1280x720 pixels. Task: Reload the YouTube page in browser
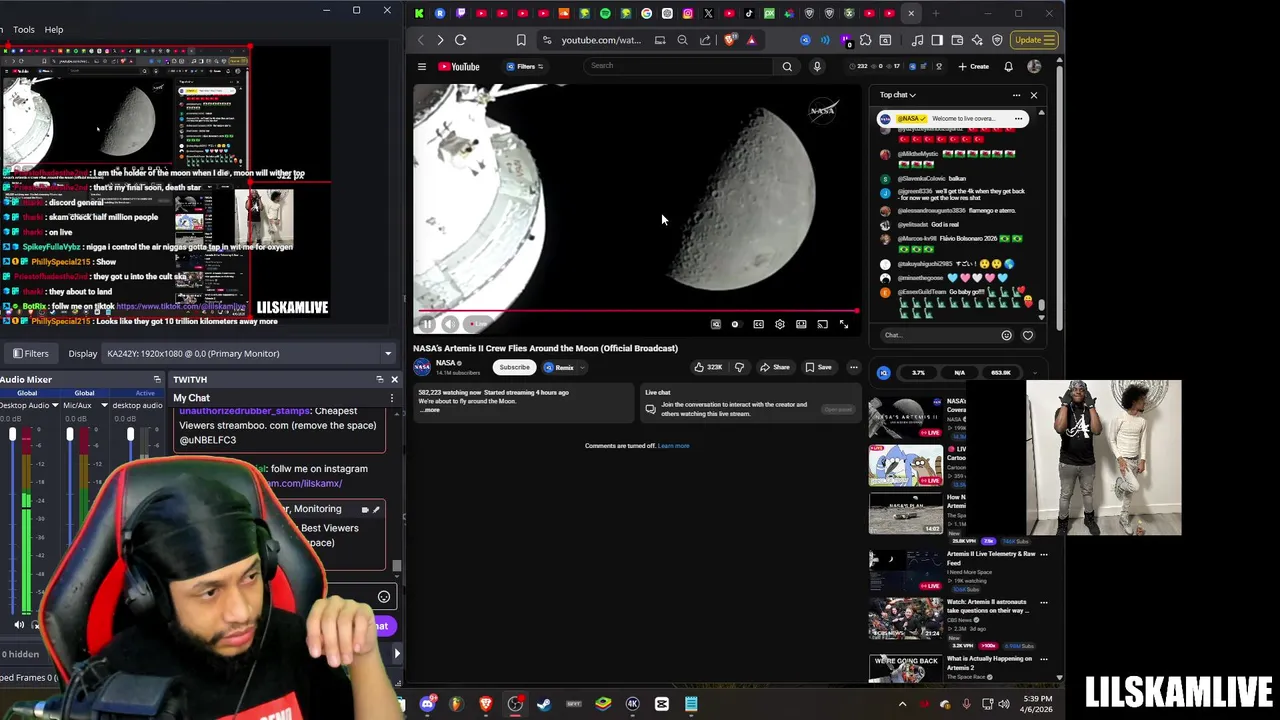pos(460,40)
